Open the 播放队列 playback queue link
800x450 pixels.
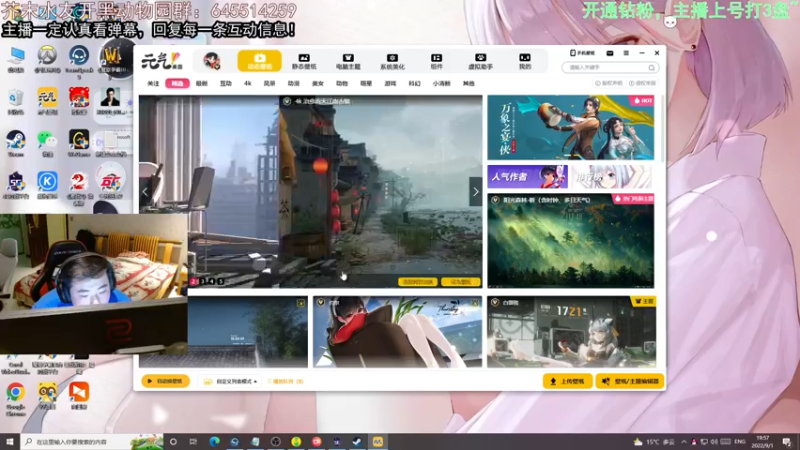[286, 381]
